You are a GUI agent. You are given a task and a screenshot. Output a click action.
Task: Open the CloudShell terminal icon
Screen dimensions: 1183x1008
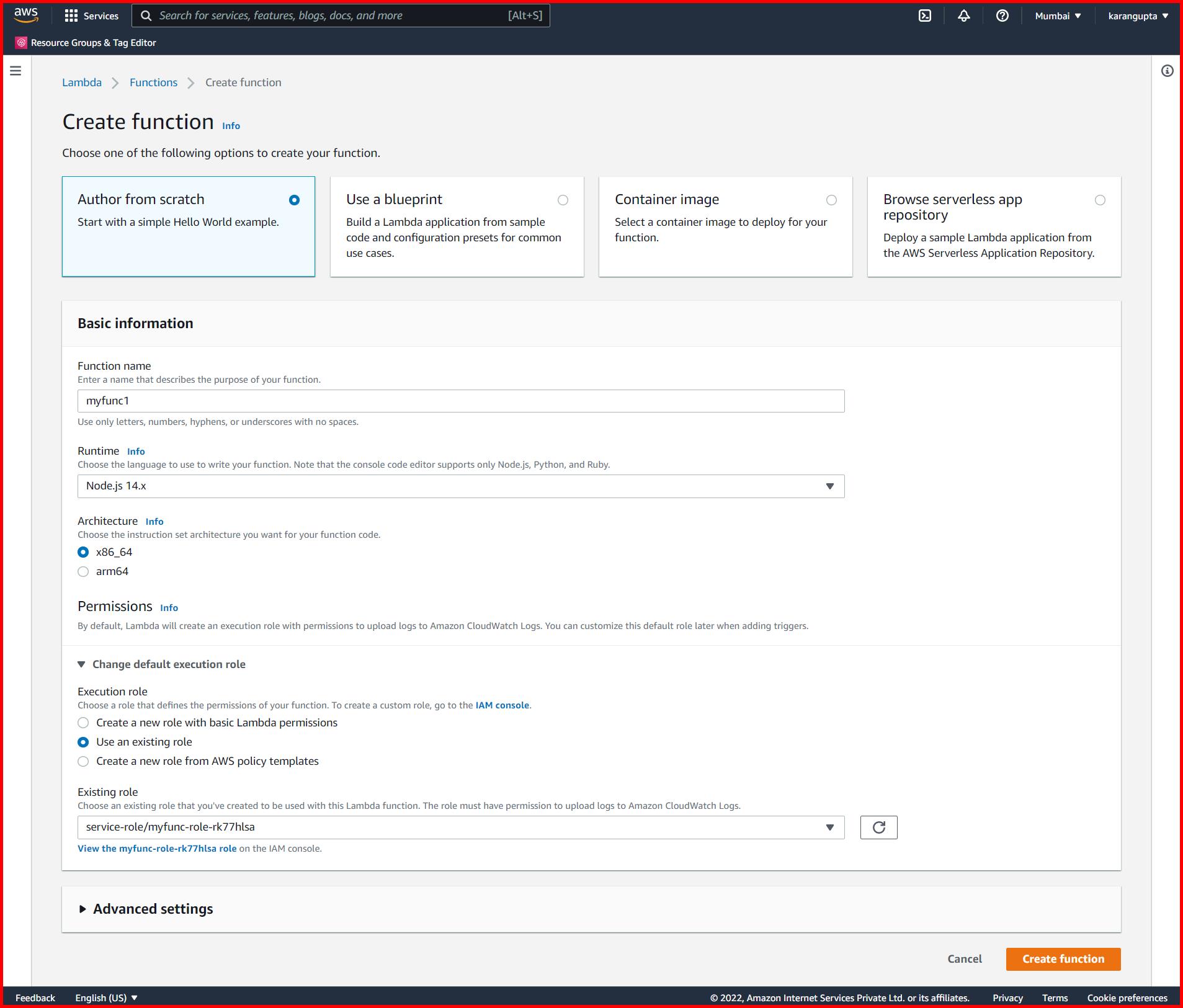tap(924, 16)
